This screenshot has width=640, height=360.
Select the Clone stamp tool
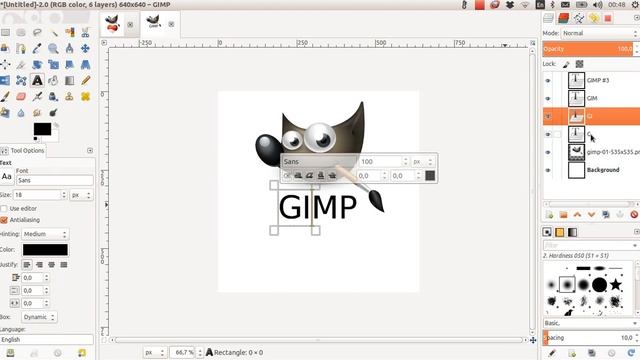(x=69, y=97)
